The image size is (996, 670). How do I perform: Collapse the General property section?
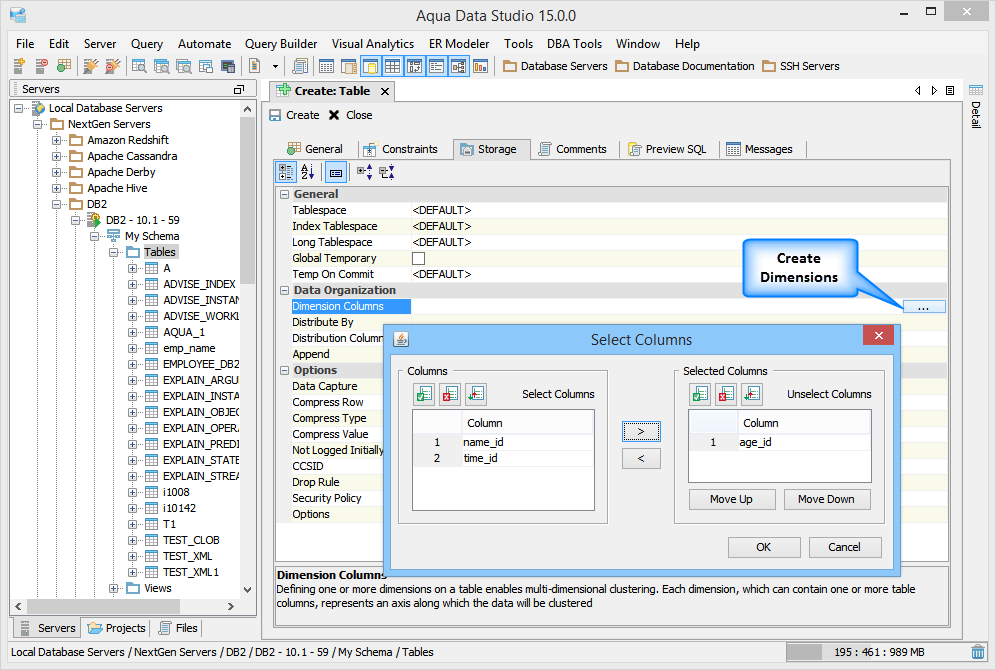coord(284,194)
